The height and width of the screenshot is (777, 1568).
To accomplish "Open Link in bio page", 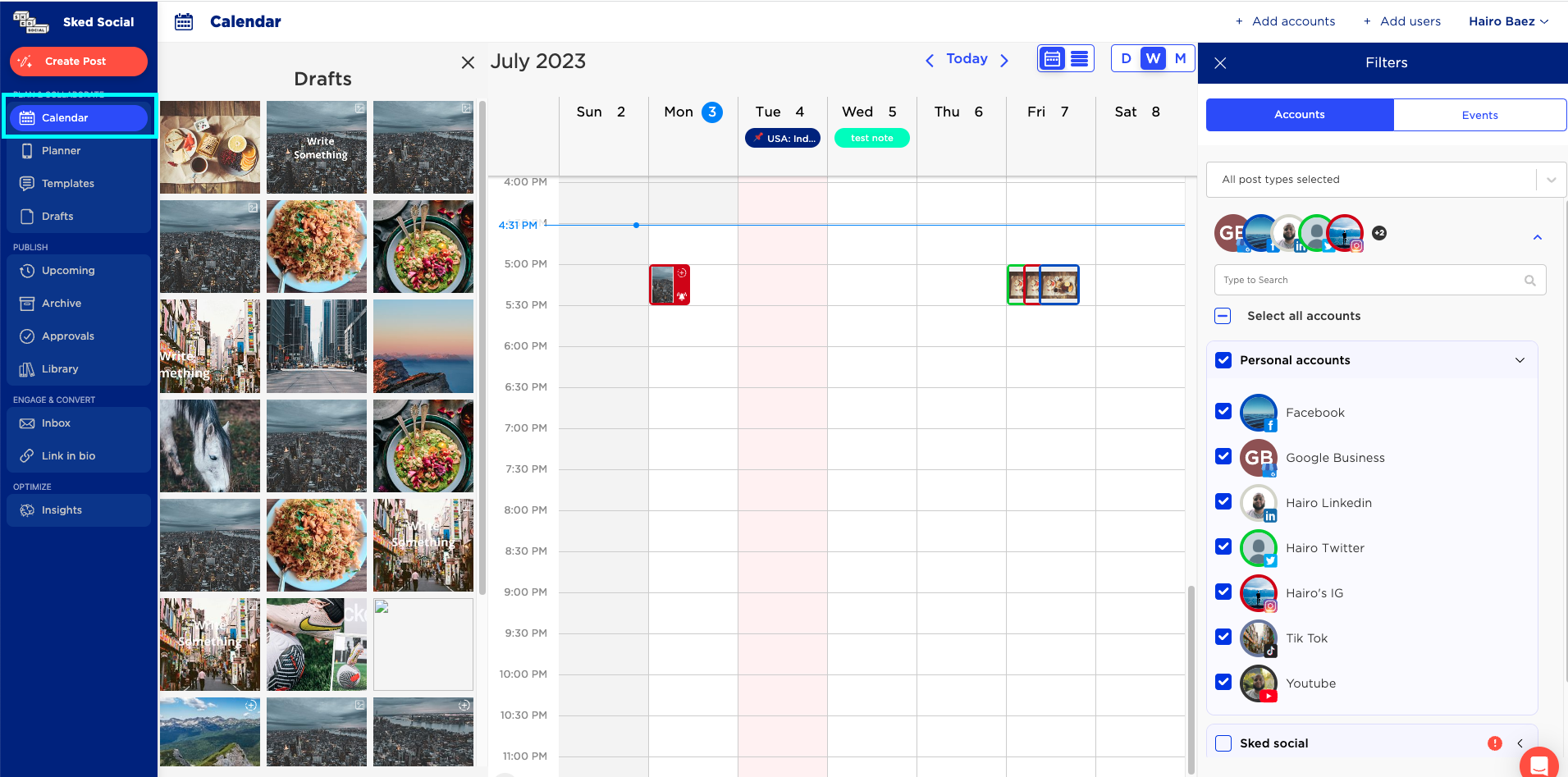I will (79, 456).
